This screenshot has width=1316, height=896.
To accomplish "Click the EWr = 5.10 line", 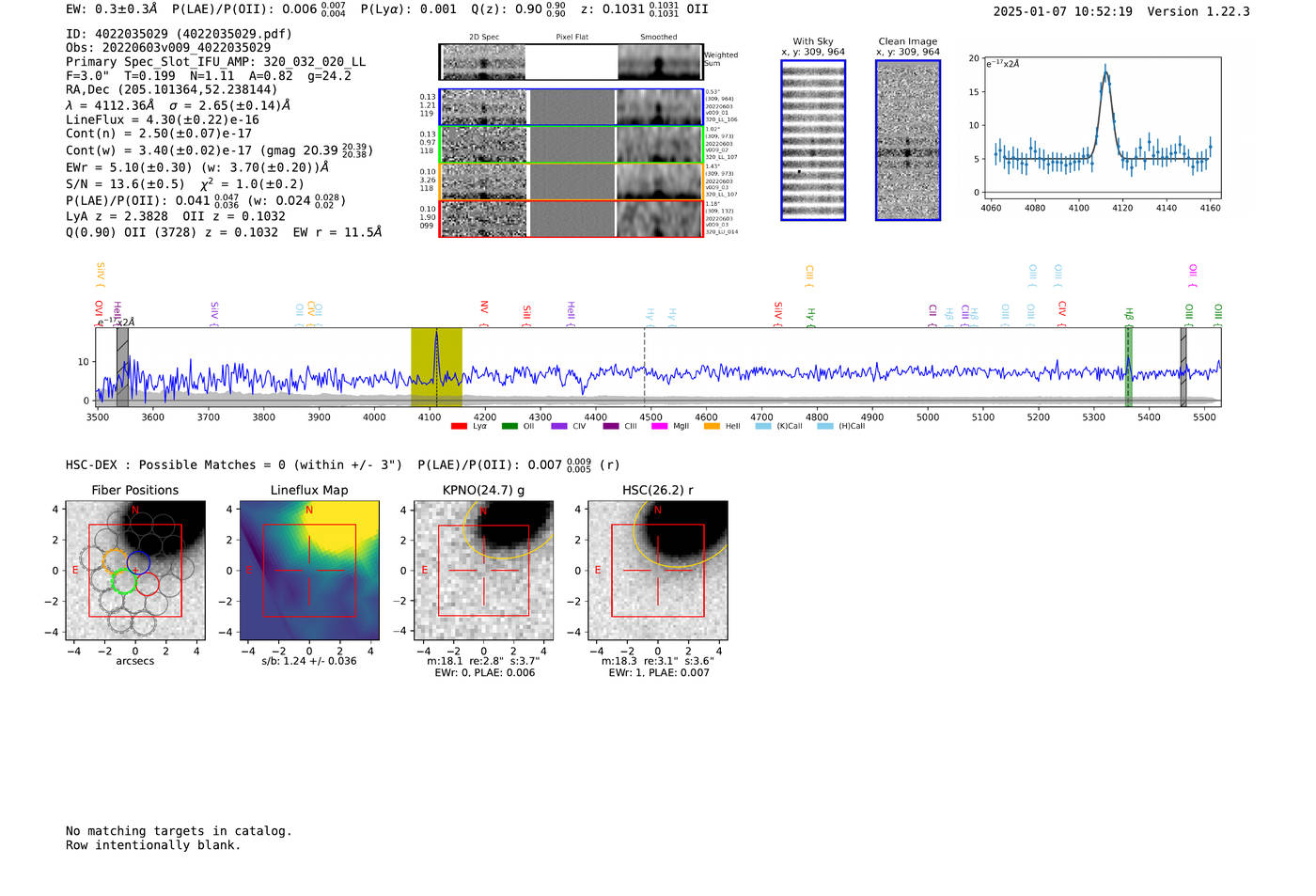I will click(197, 167).
